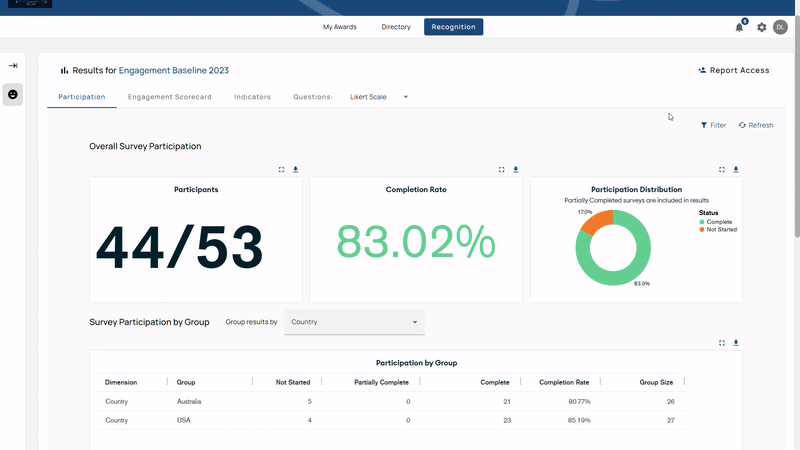Expand the Completion Rate card to fullscreen
Image resolution: width=800 pixels, height=450 pixels.
pyautogui.click(x=502, y=169)
